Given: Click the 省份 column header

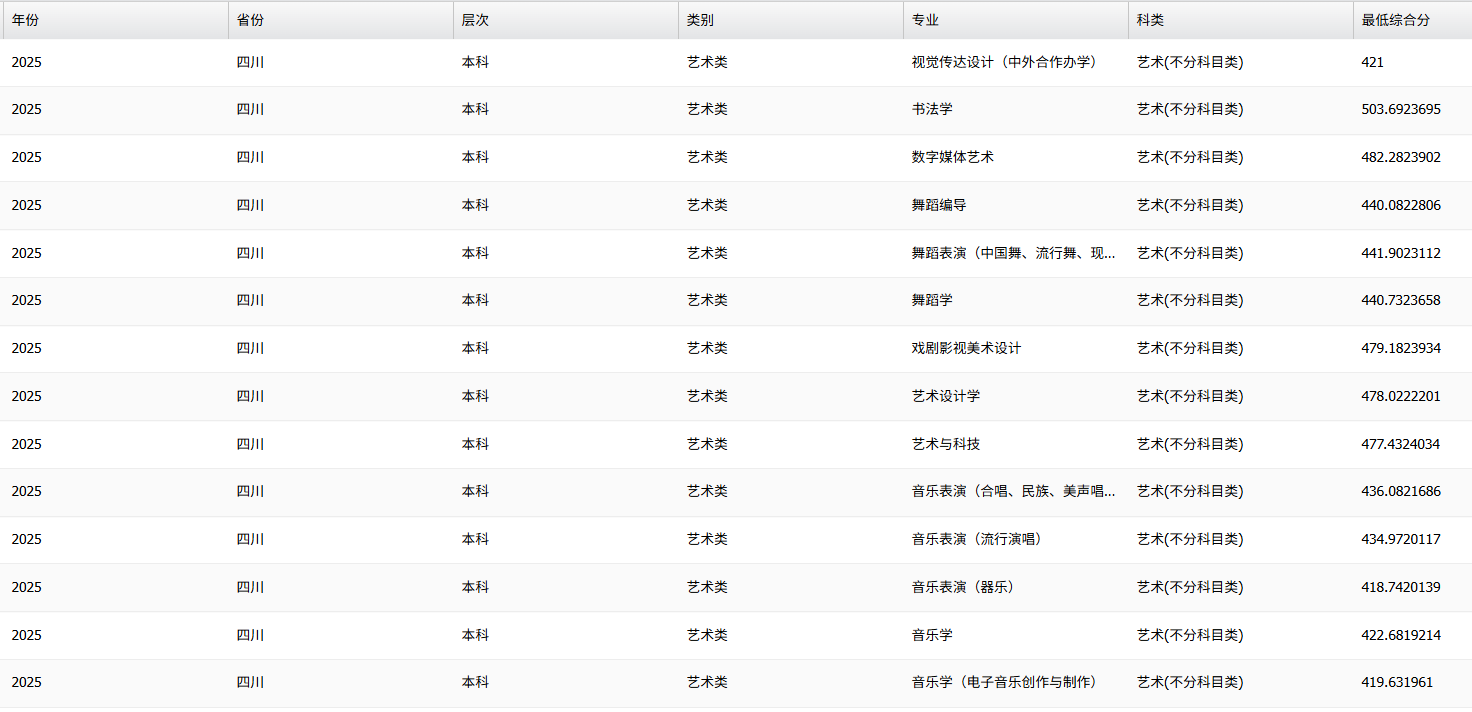Looking at the screenshot, I should 341,20.
